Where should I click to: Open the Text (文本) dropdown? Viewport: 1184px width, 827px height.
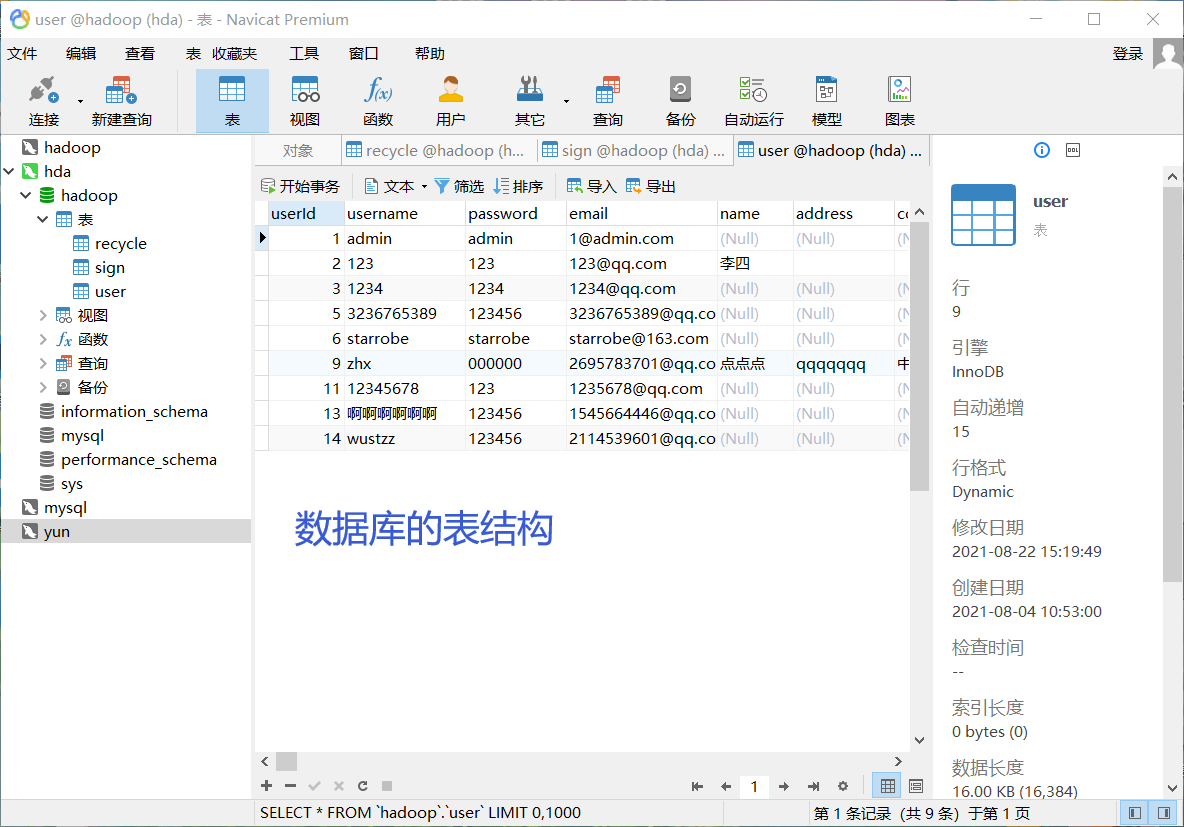[396, 187]
